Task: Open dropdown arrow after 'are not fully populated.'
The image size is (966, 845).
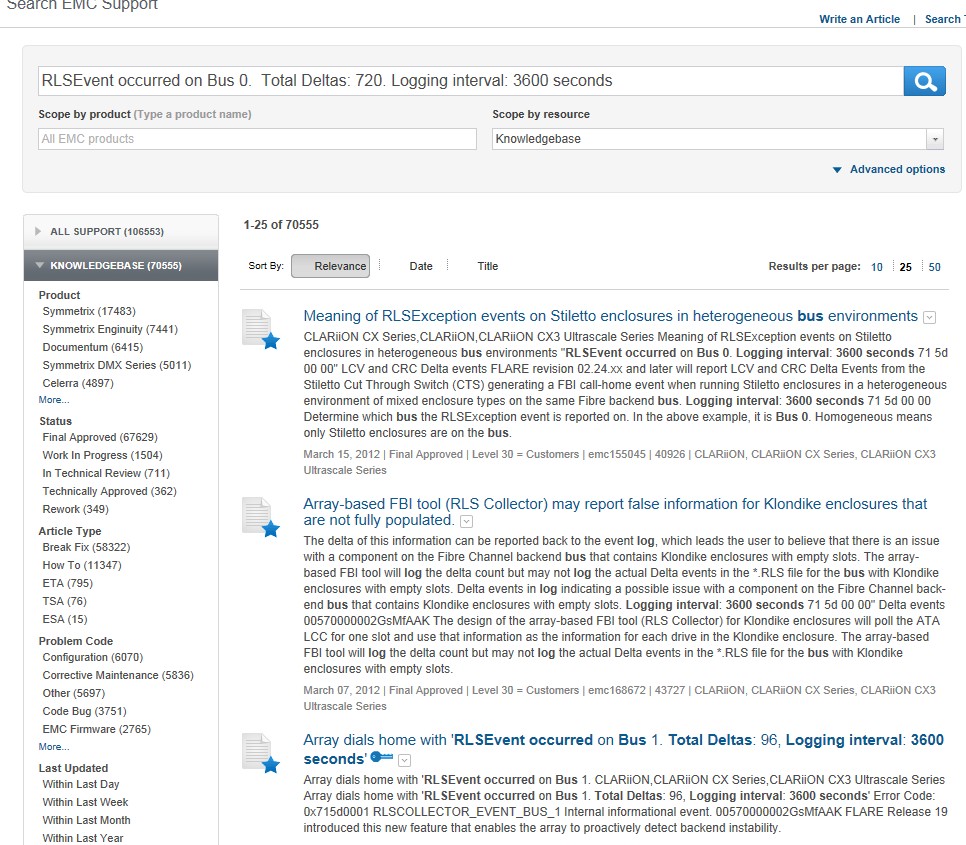Action: (x=467, y=522)
